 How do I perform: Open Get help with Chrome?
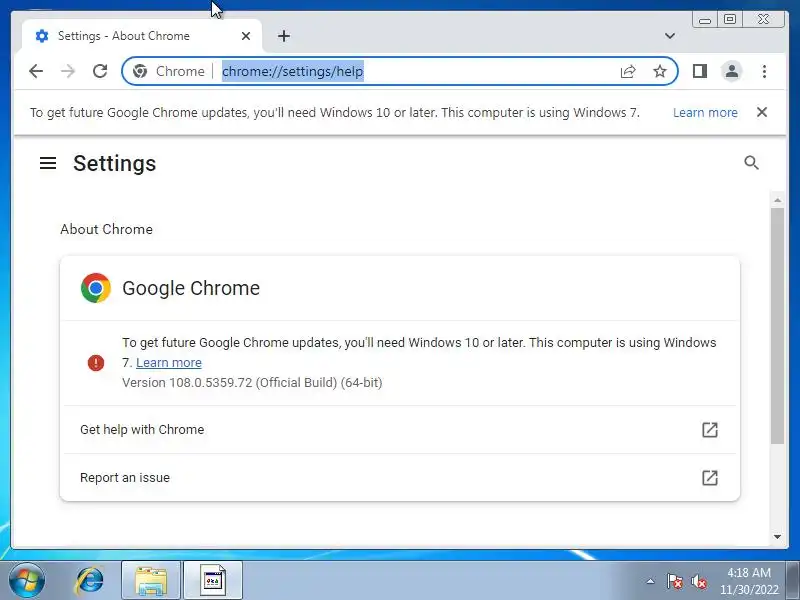tap(400, 430)
